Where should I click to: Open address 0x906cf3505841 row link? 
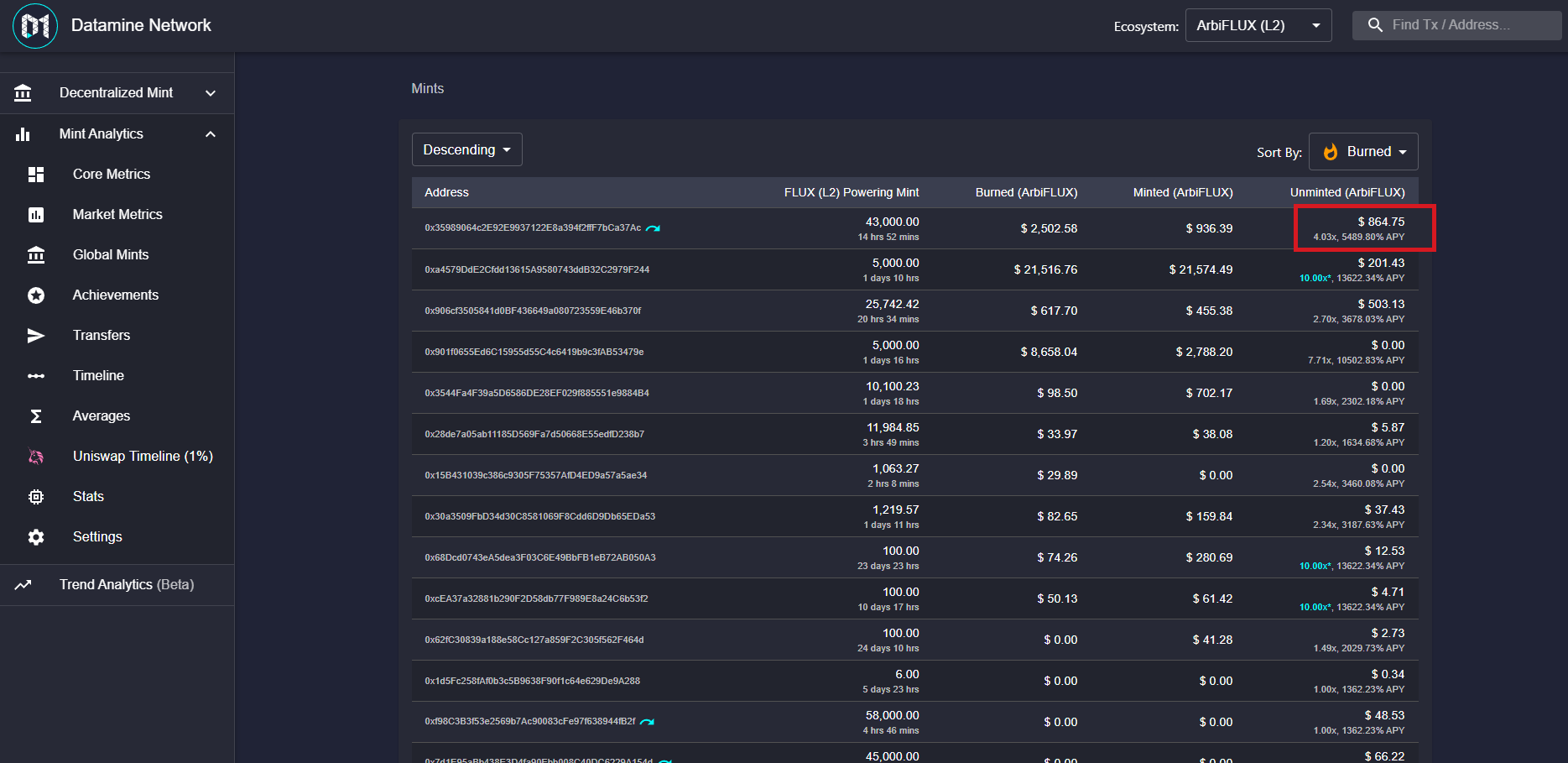click(533, 311)
